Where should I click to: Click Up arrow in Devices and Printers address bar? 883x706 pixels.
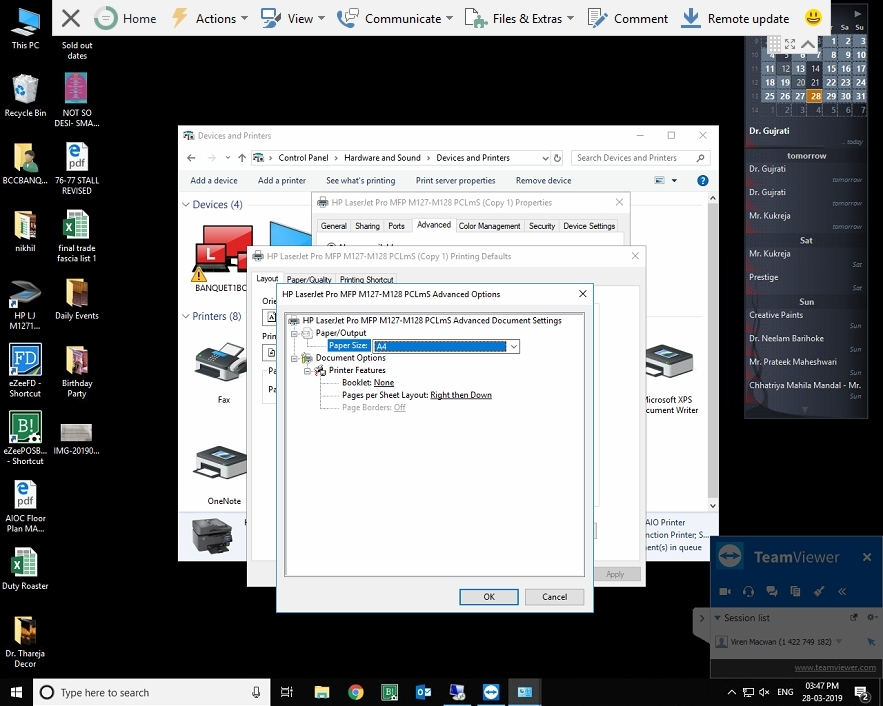pos(242,158)
